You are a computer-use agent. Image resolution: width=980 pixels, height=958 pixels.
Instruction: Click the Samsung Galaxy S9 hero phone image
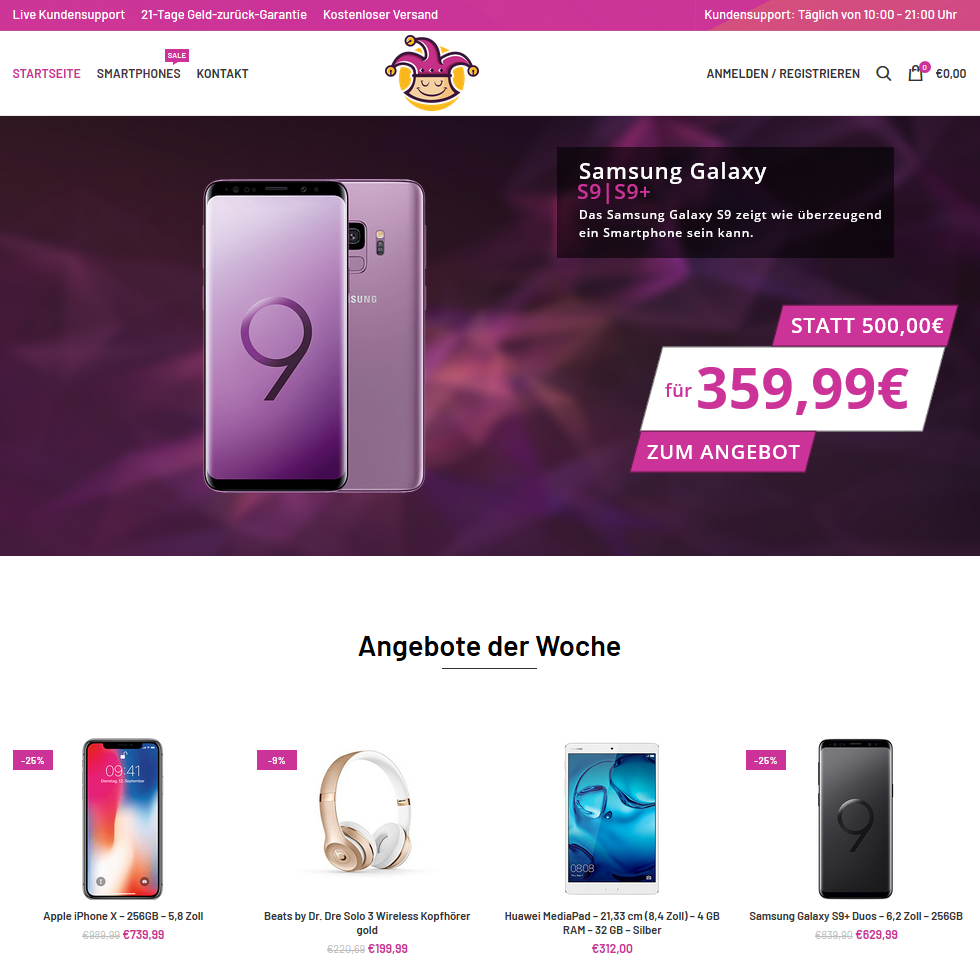pos(314,336)
